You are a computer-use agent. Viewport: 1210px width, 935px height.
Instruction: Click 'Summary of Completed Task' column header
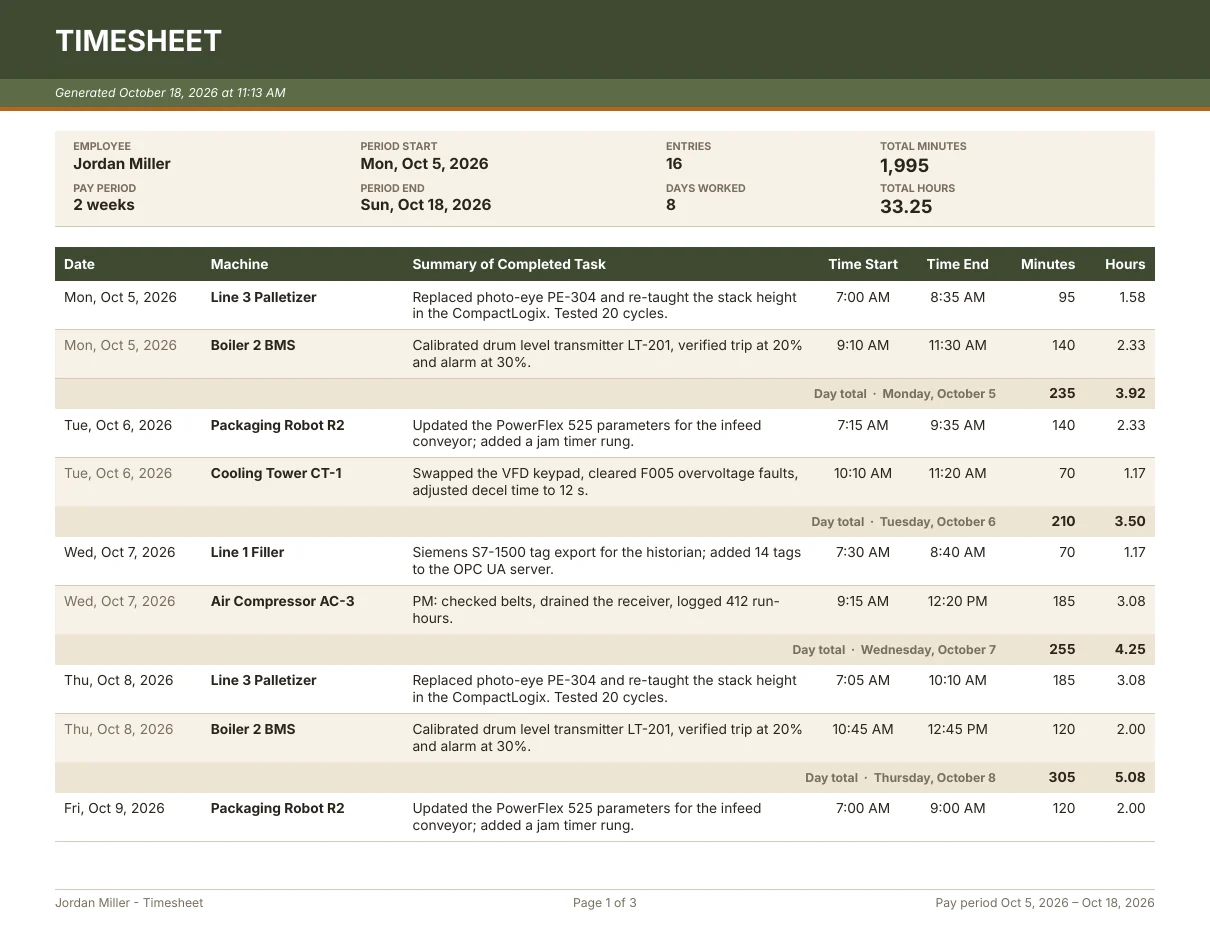tap(509, 264)
